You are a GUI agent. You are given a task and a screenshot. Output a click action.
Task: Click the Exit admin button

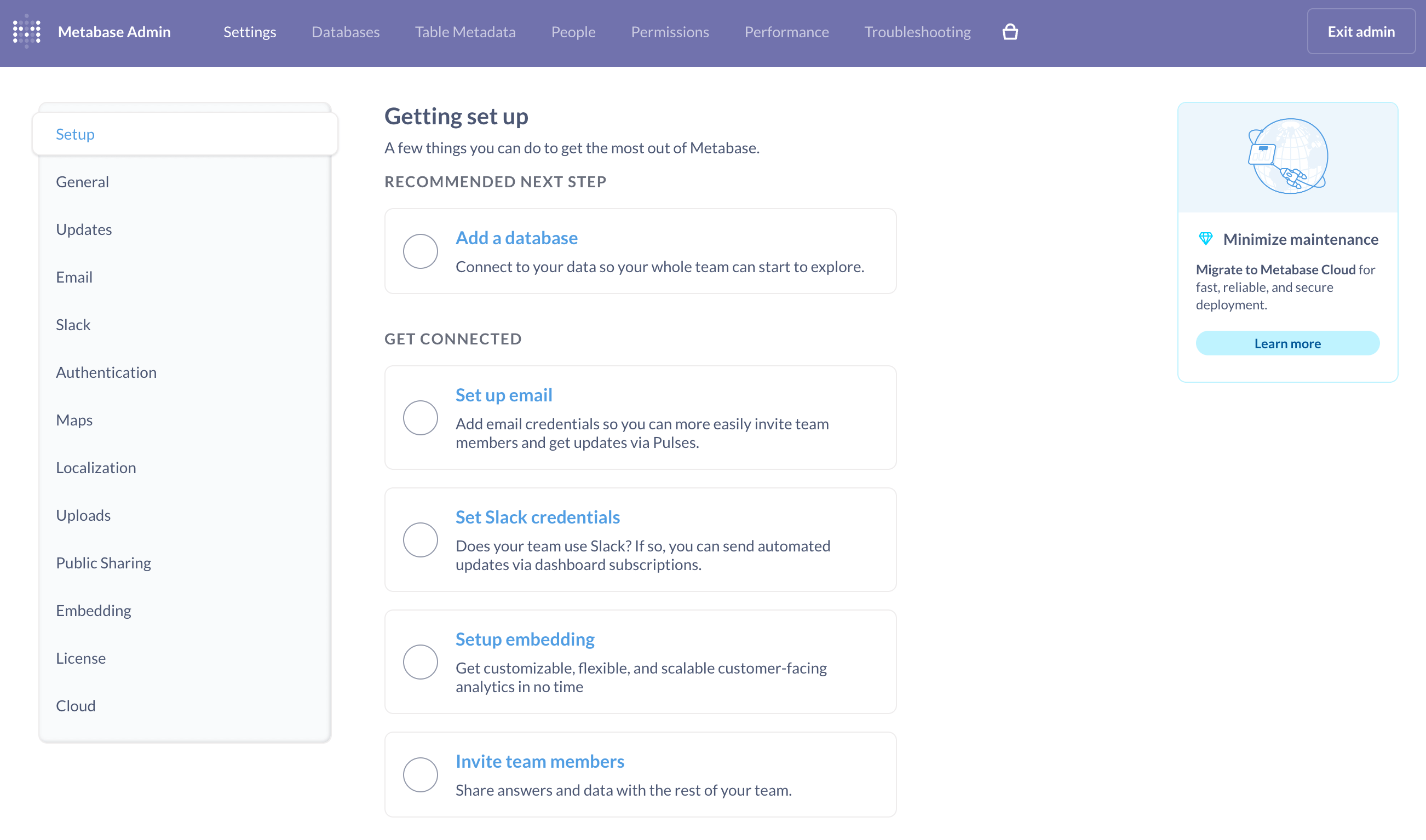(1361, 32)
